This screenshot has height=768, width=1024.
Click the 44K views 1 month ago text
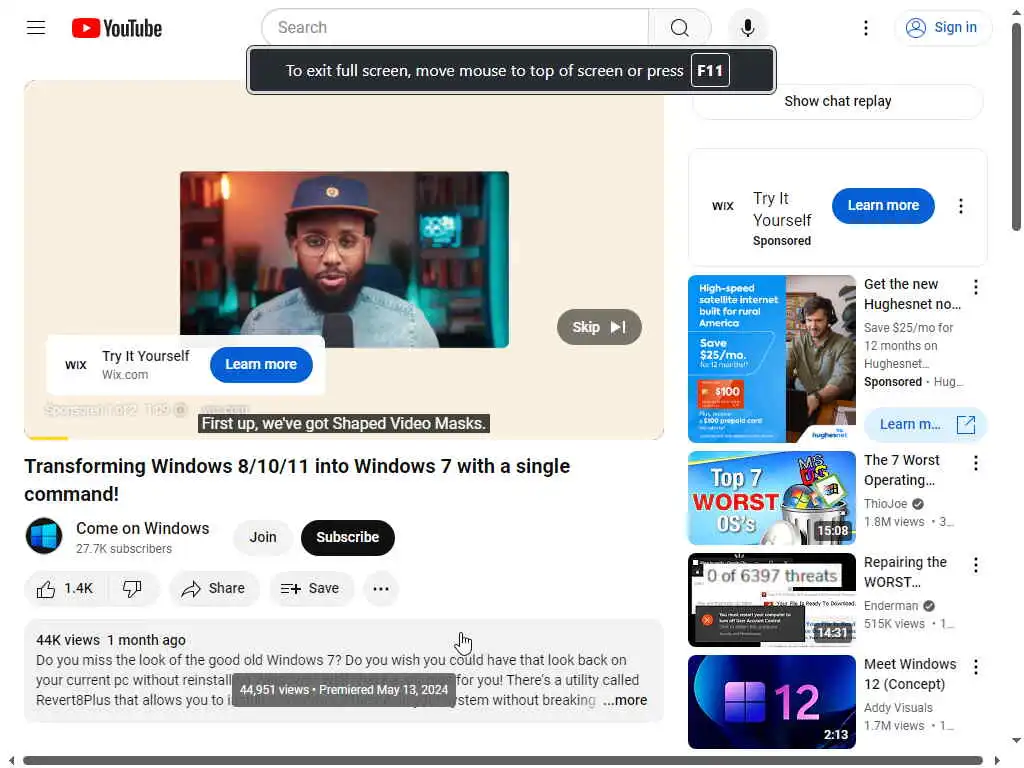(x=111, y=641)
